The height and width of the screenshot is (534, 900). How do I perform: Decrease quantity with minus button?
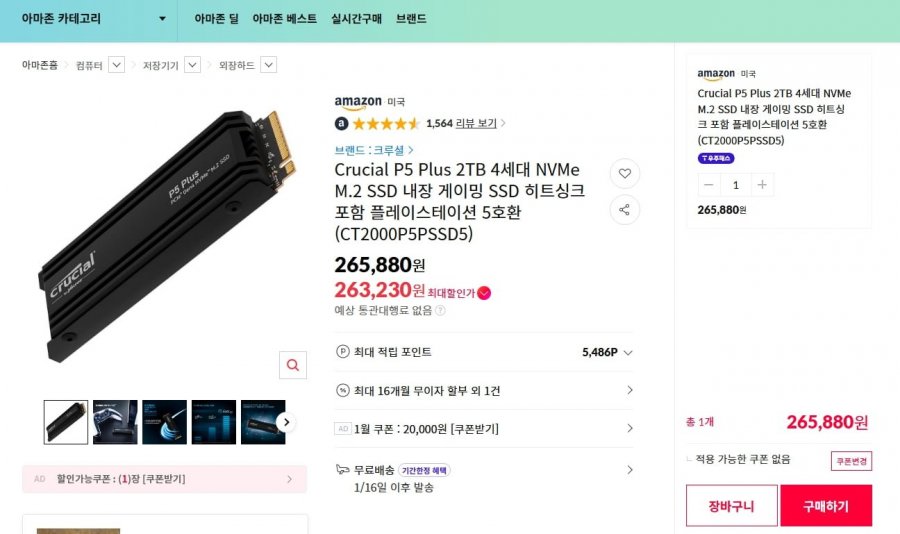pos(710,185)
